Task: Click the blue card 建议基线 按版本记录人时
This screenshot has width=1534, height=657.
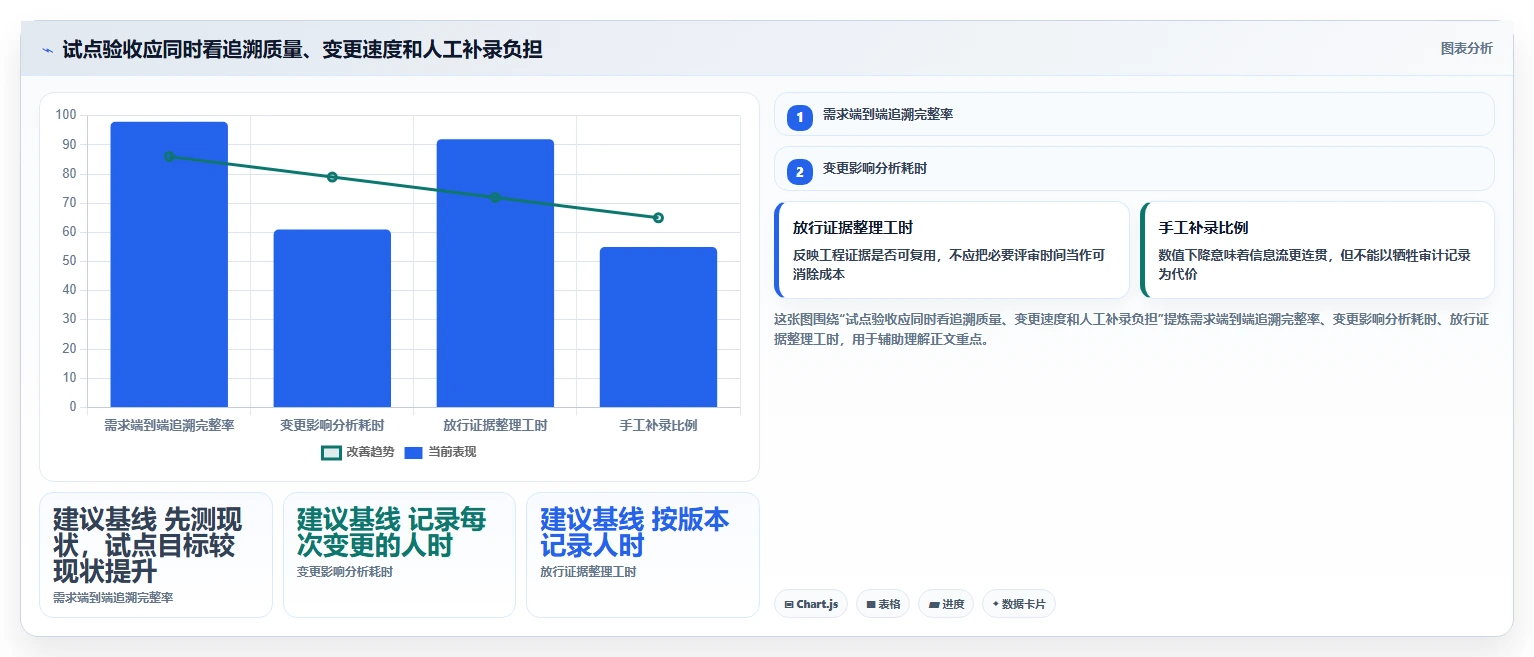Action: [643, 555]
